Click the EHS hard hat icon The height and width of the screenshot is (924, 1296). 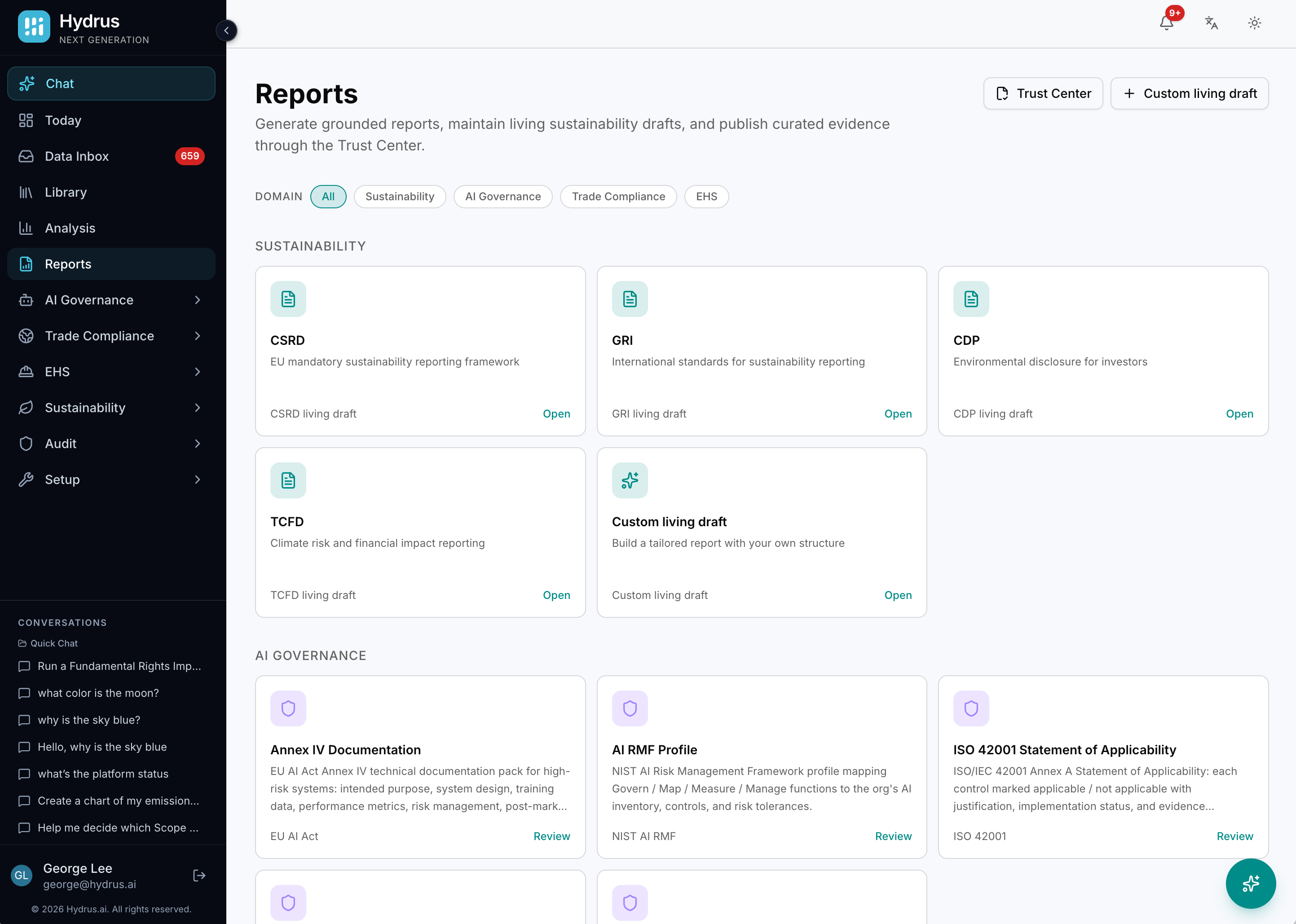point(26,372)
